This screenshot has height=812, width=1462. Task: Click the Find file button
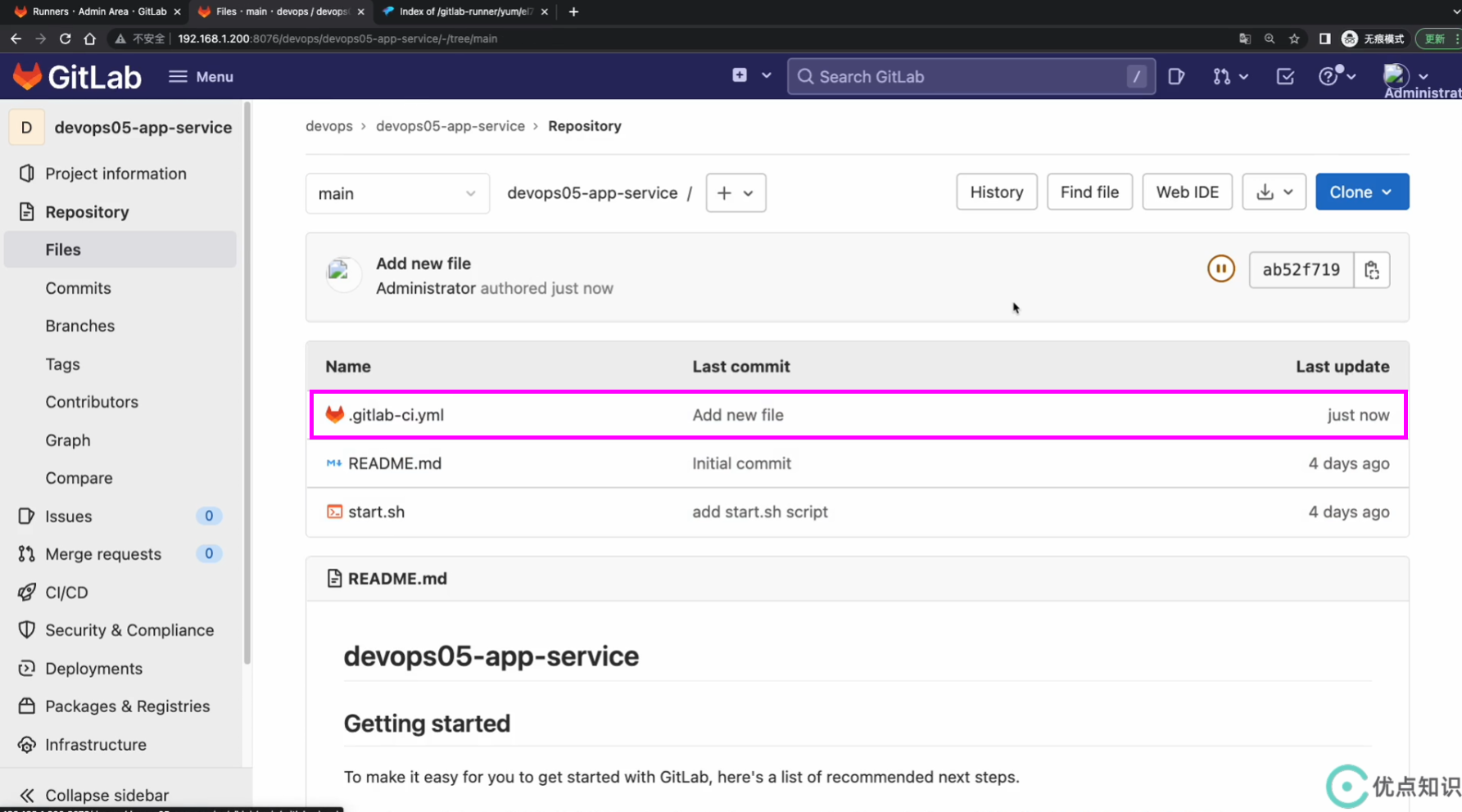pos(1089,192)
